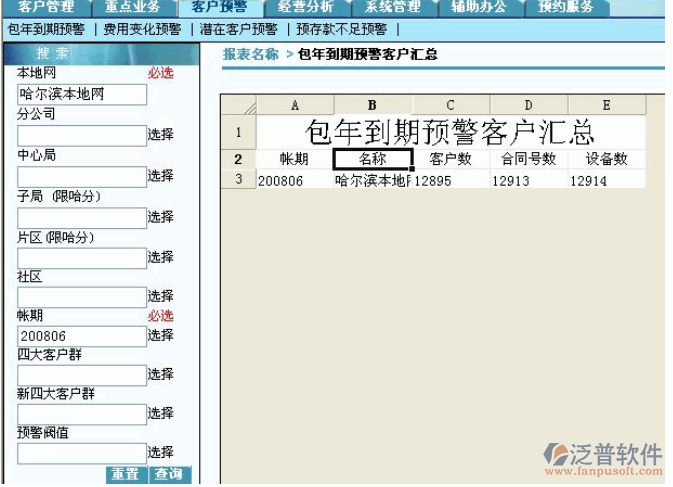The width and height of the screenshot is (673, 487).
Task: Select the spreadsheet's select-all corner cell
Action: [238, 105]
